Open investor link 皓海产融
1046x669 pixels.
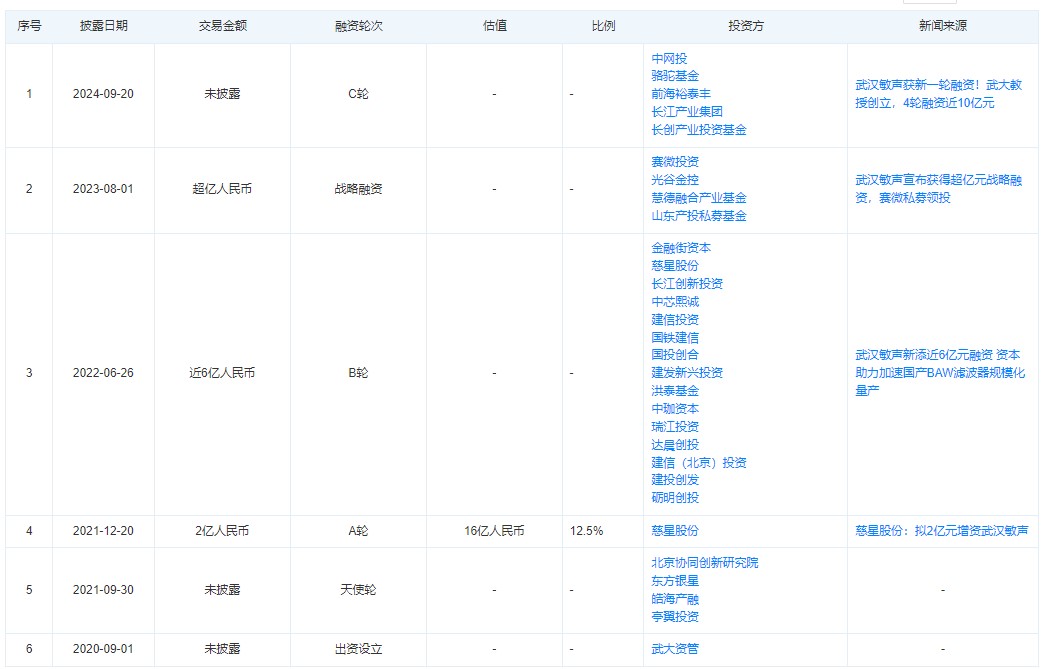(675, 599)
